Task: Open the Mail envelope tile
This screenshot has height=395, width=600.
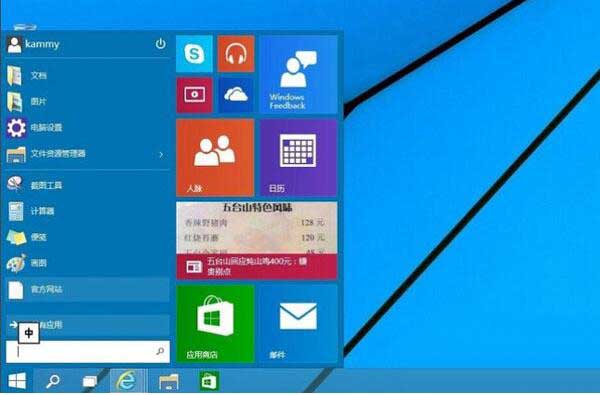Action: tap(298, 324)
